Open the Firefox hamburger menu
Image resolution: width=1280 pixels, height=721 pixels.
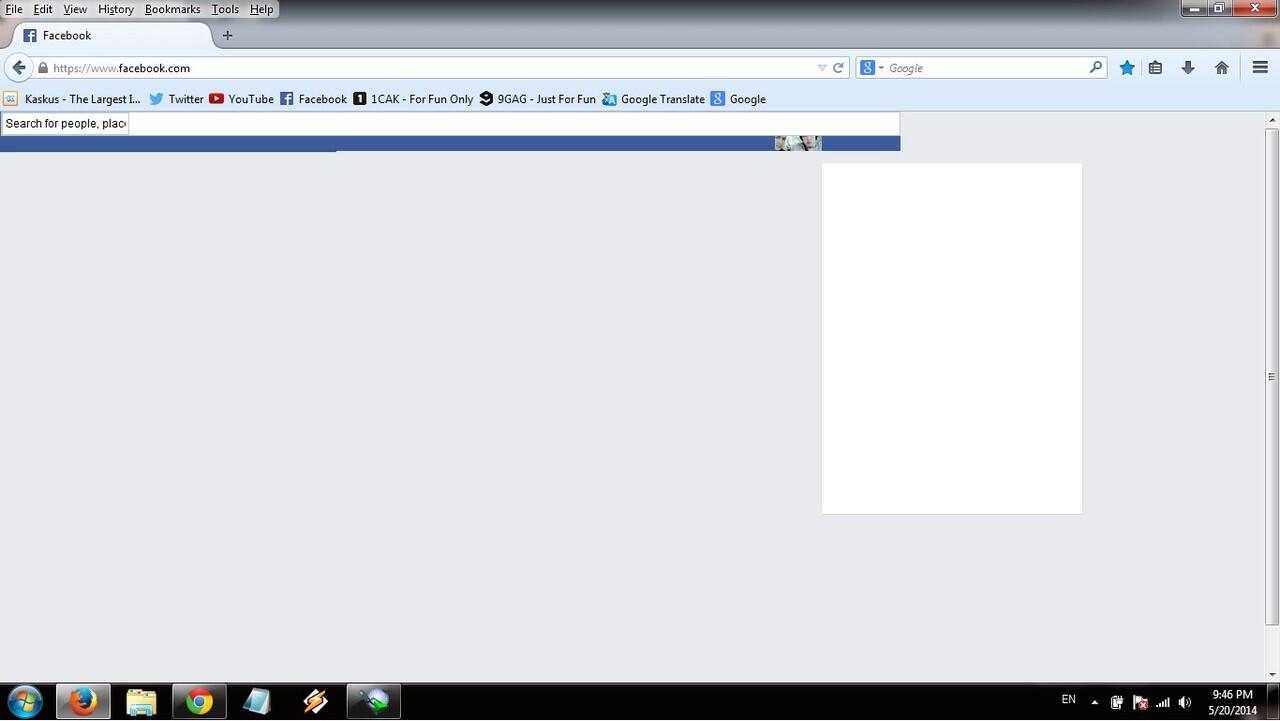pyautogui.click(x=1260, y=68)
